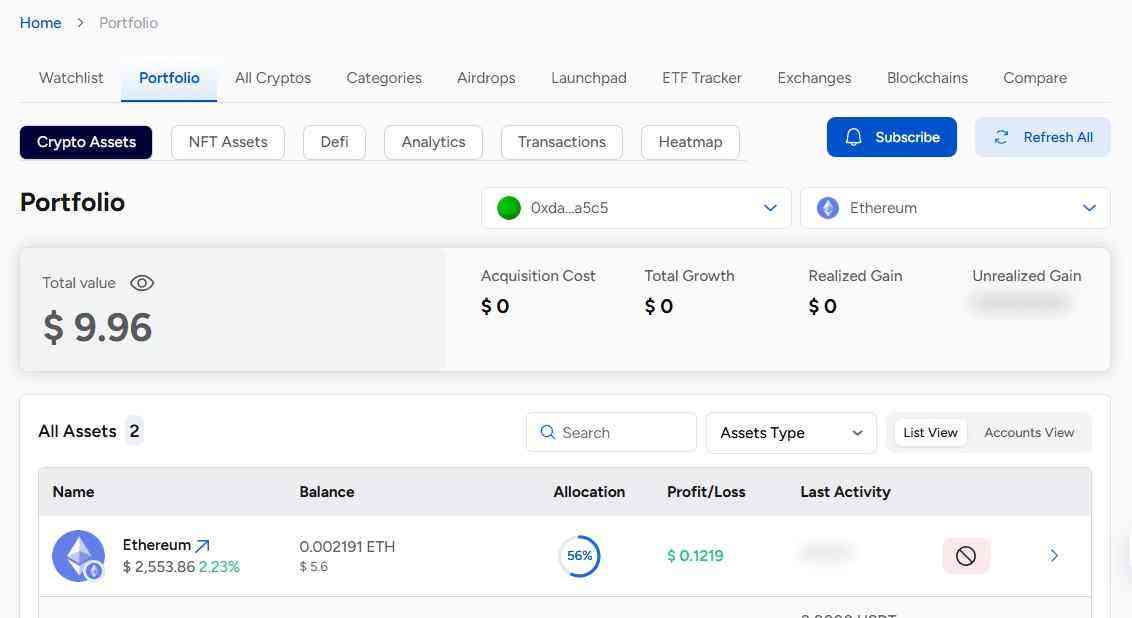Image resolution: width=1132 pixels, height=618 pixels.
Task: Click the Refresh All button
Action: pyautogui.click(x=1042, y=137)
